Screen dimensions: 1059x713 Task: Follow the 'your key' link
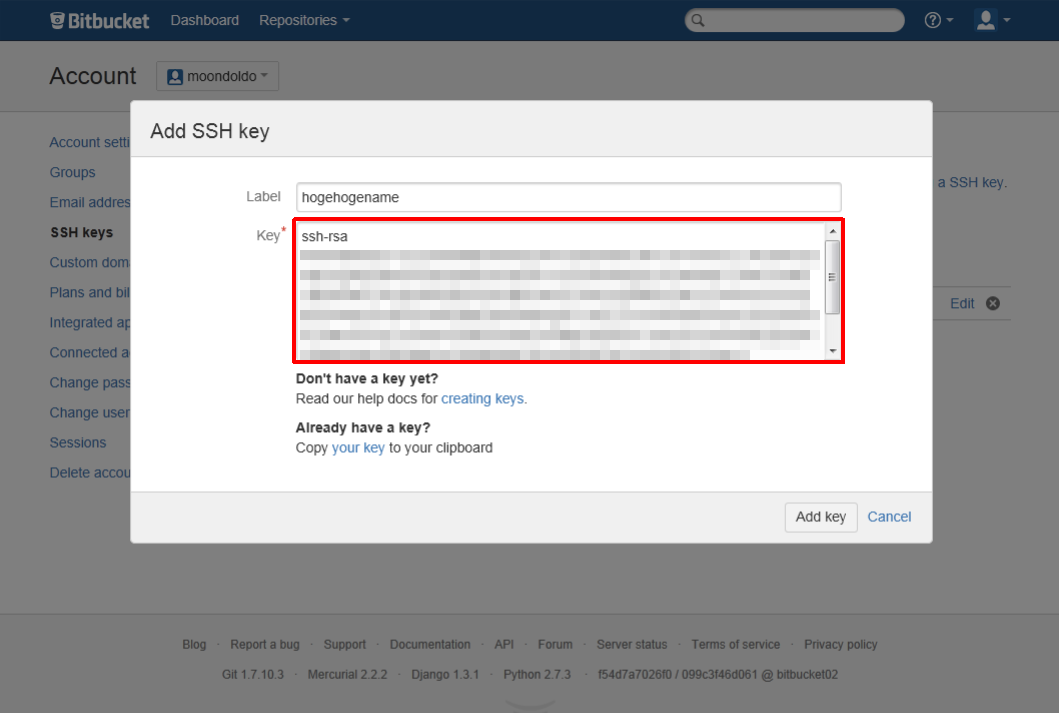[x=358, y=448]
